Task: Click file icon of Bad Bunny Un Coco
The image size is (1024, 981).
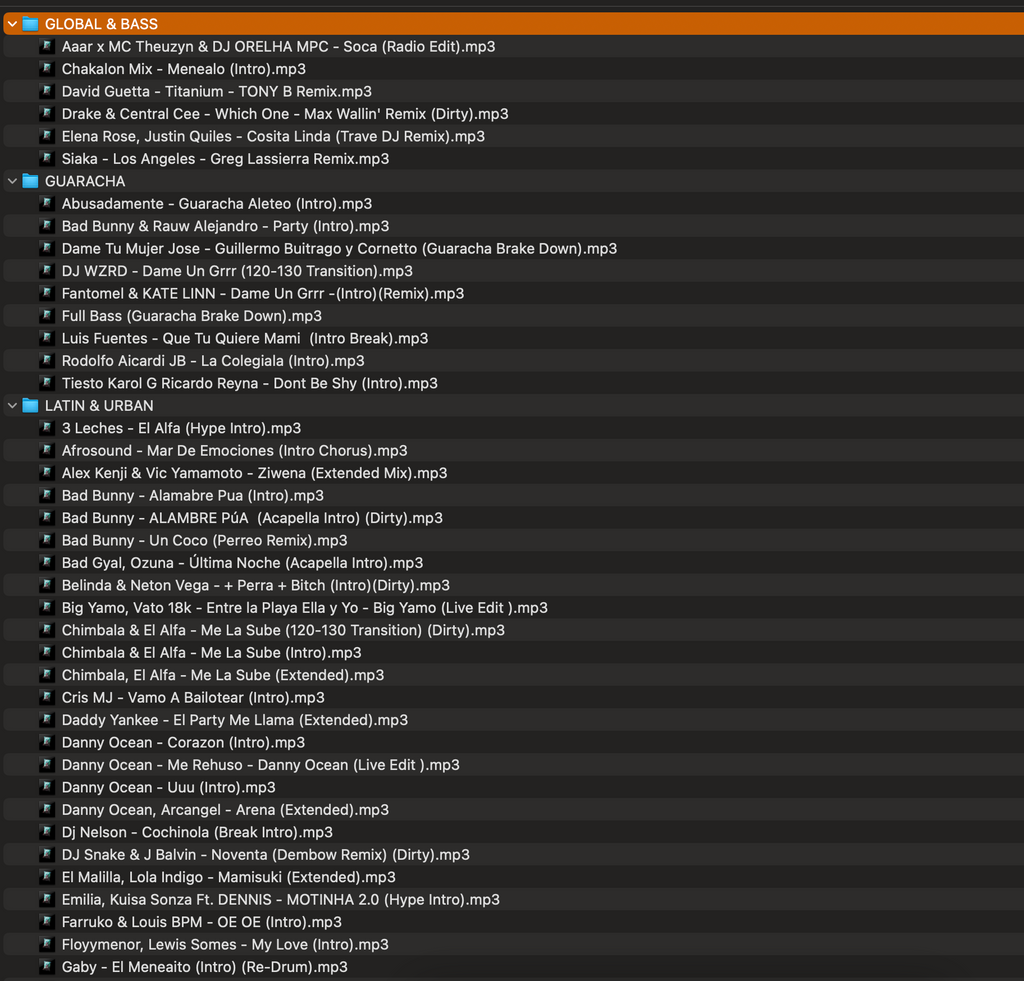Action: (x=46, y=541)
